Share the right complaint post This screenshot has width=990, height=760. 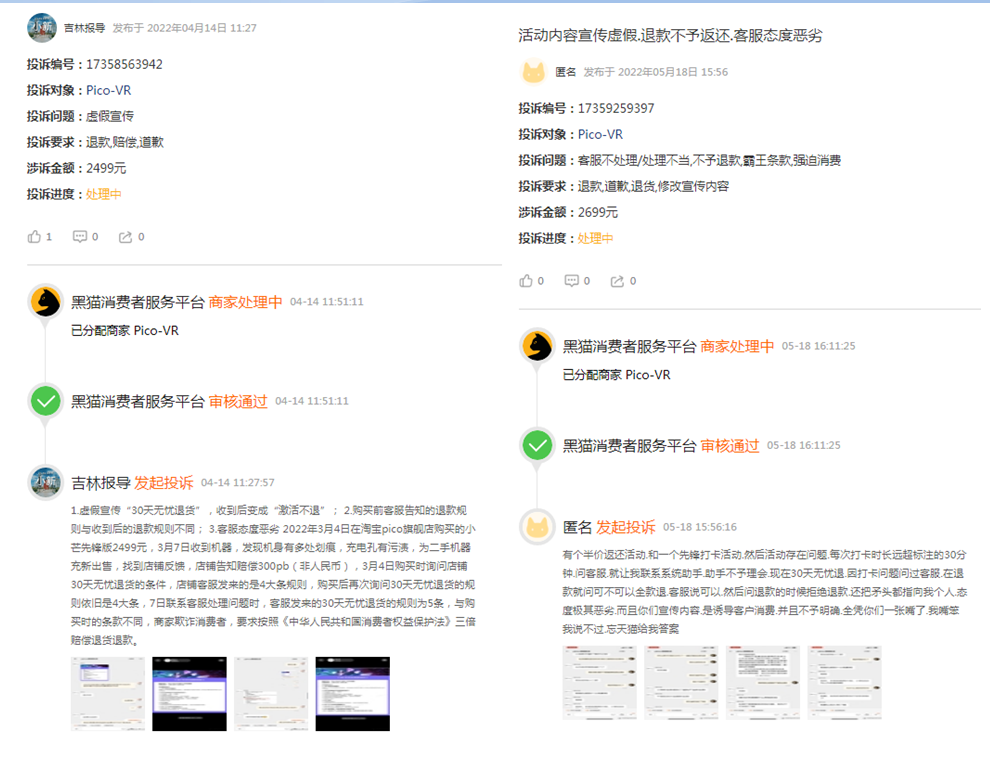(618, 281)
